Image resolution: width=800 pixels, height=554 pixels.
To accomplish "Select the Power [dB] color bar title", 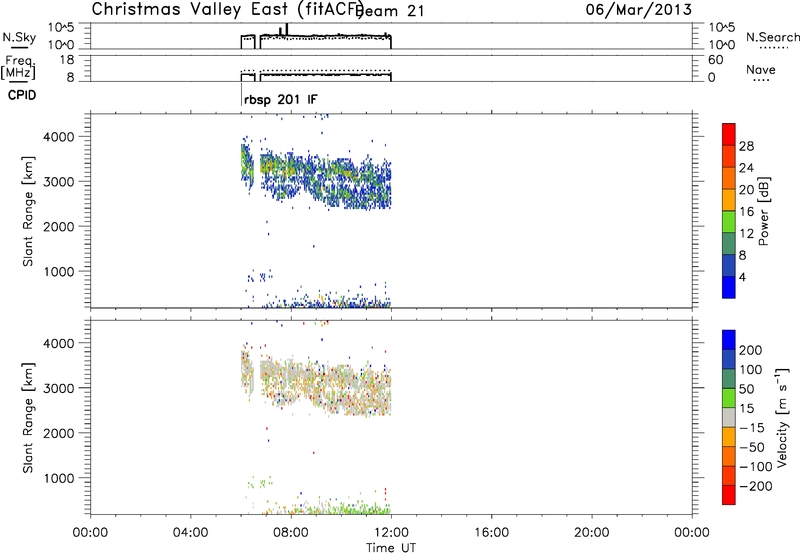I will coord(763,211).
